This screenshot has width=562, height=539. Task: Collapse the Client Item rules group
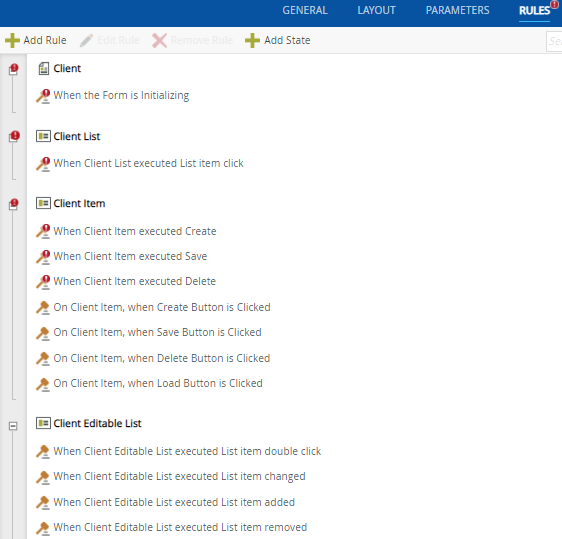13,205
